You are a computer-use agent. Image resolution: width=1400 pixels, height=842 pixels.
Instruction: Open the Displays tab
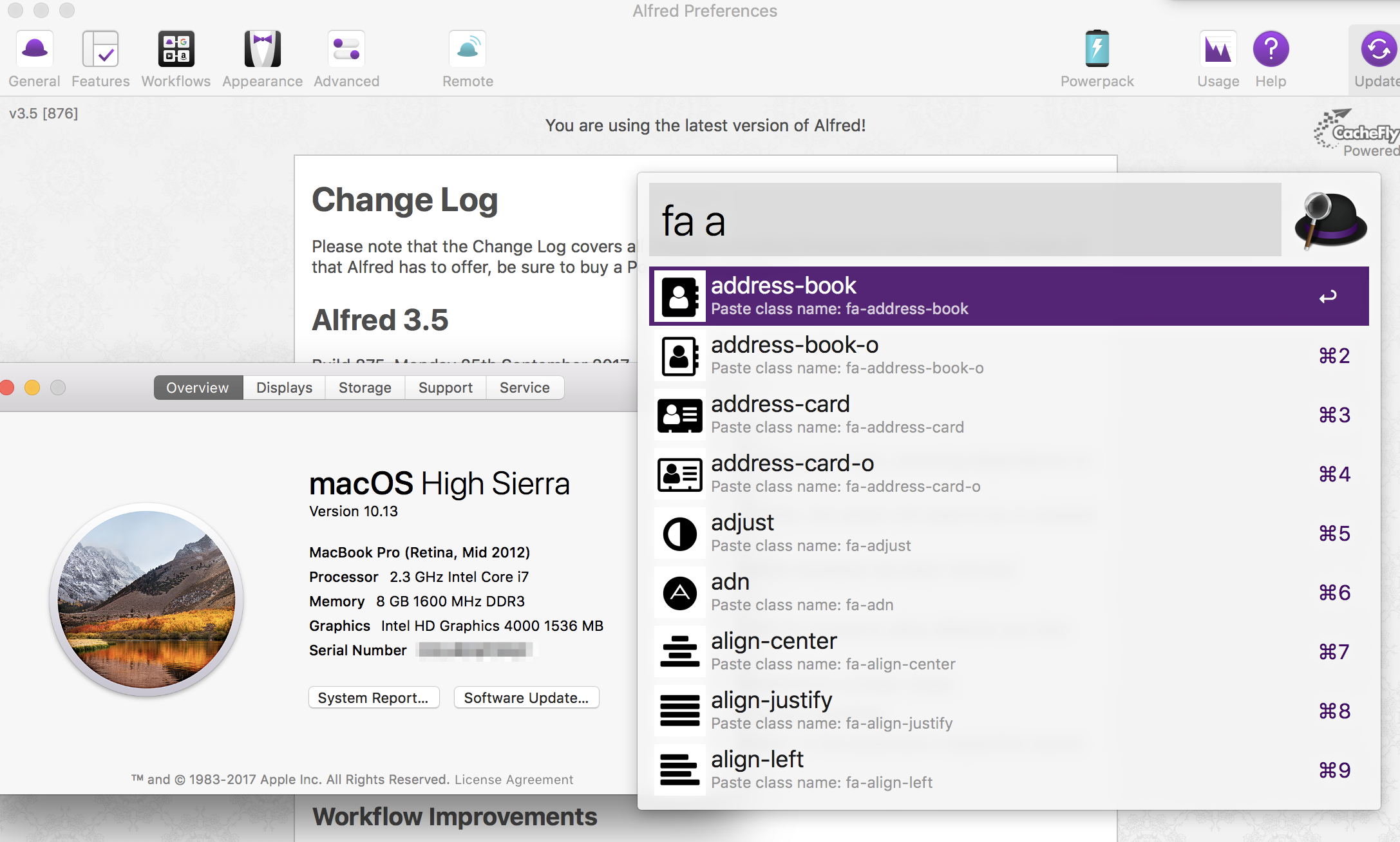pos(284,388)
